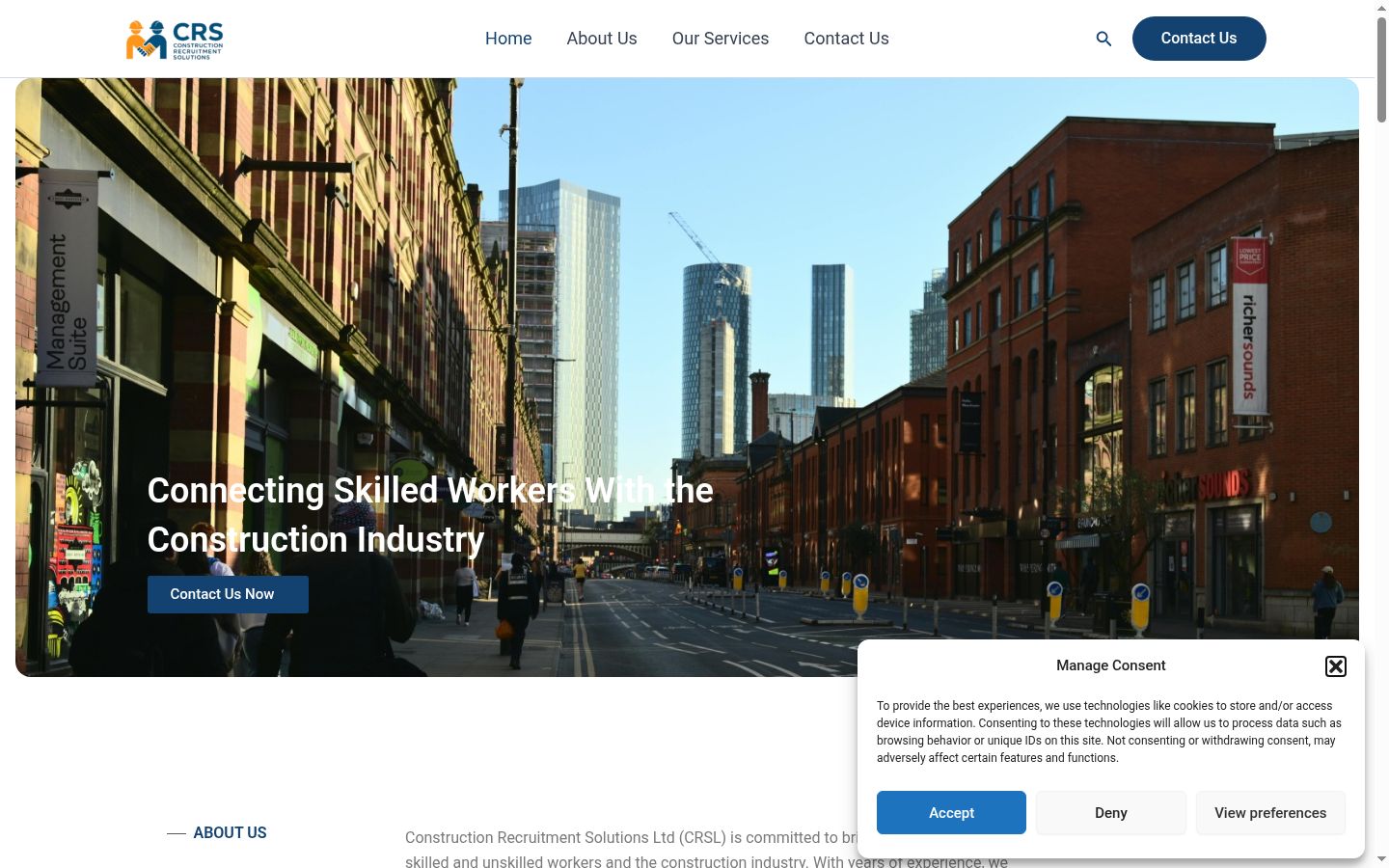
Task: Click the blue Contact Us header button
Action: [1199, 39]
